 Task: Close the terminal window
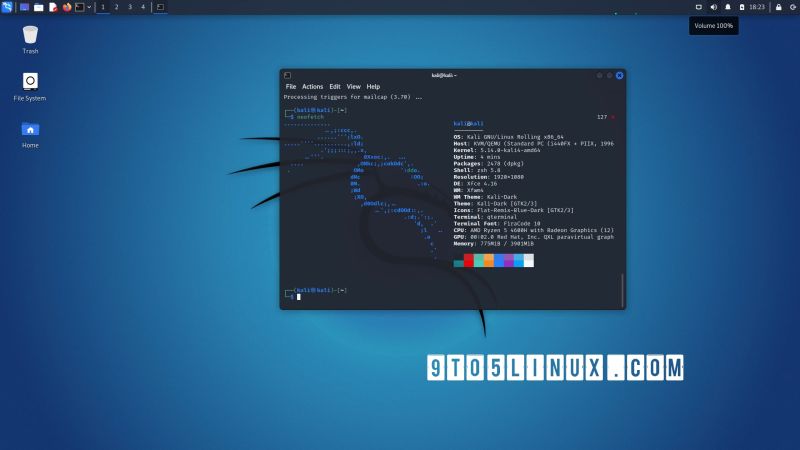(x=619, y=76)
